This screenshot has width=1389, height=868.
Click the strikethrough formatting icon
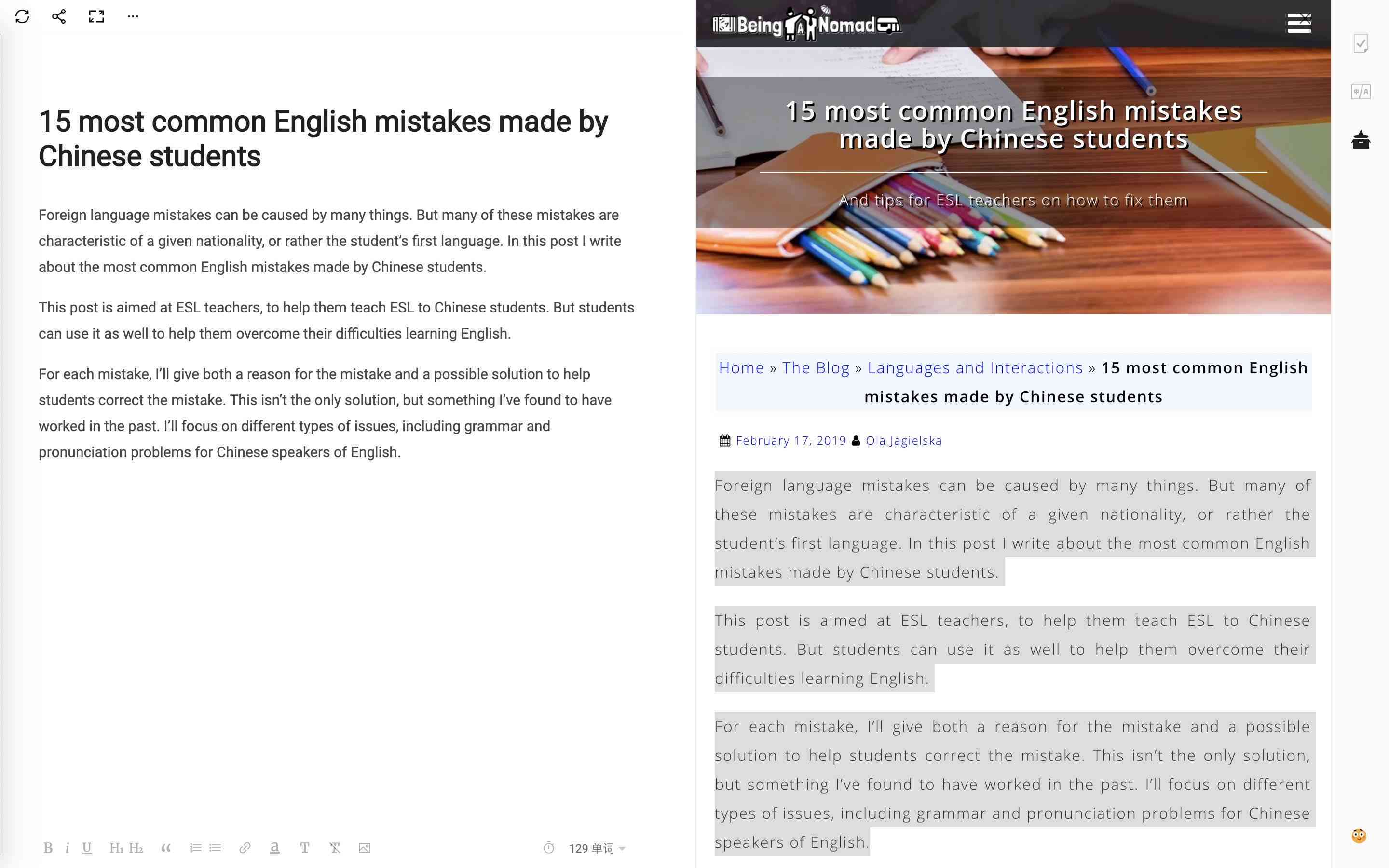pos(335,848)
